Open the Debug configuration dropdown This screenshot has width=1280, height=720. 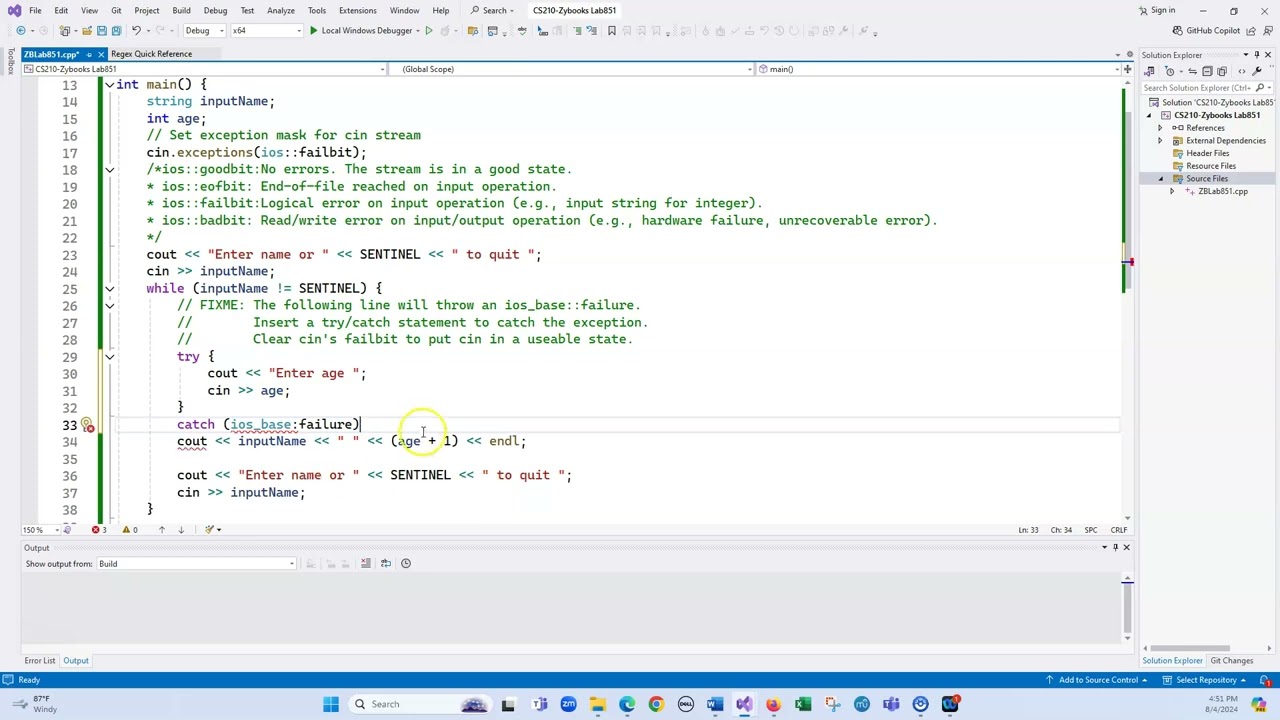coord(204,31)
